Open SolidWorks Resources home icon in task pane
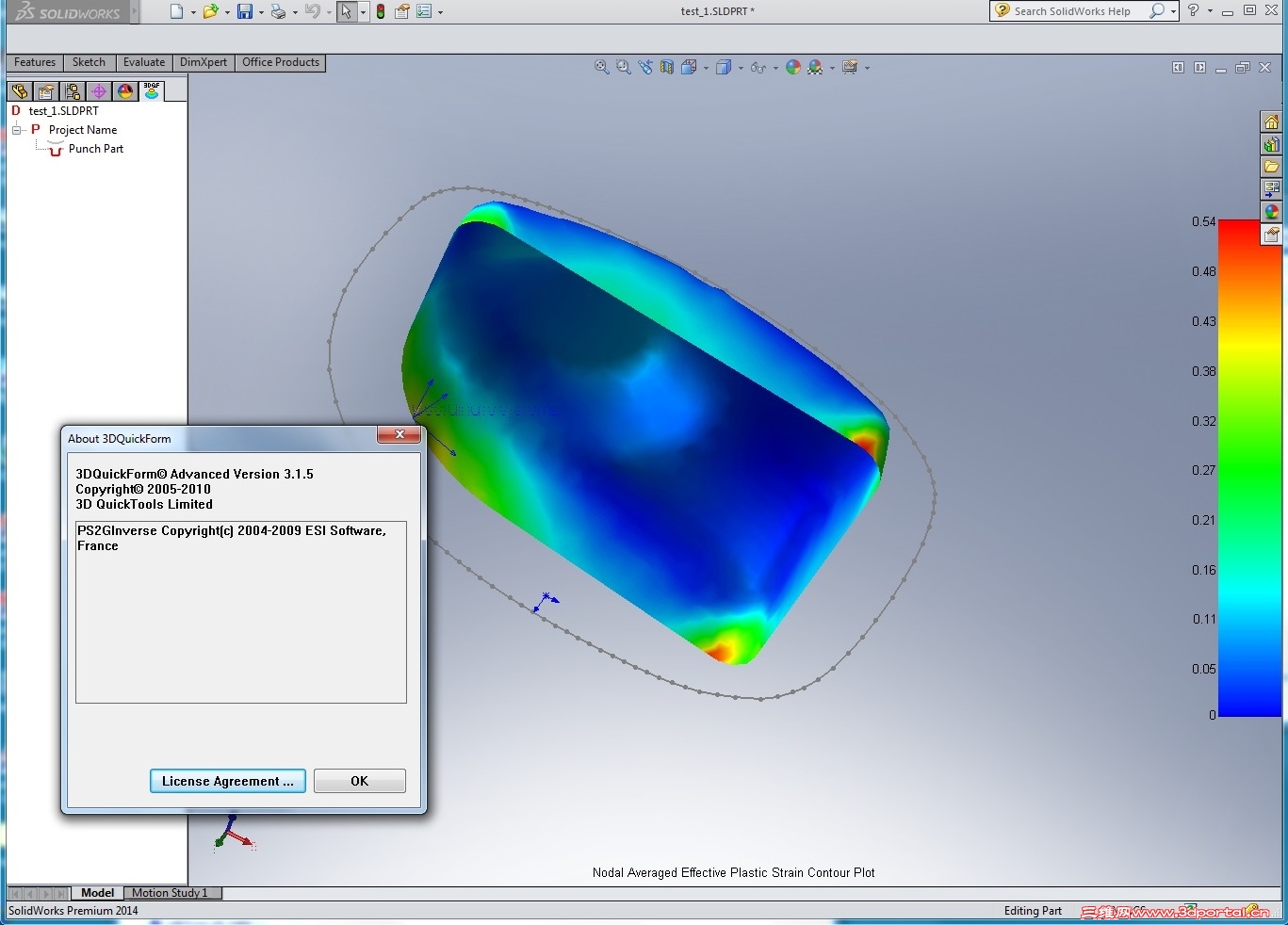The image size is (1288, 925). pyautogui.click(x=1272, y=122)
